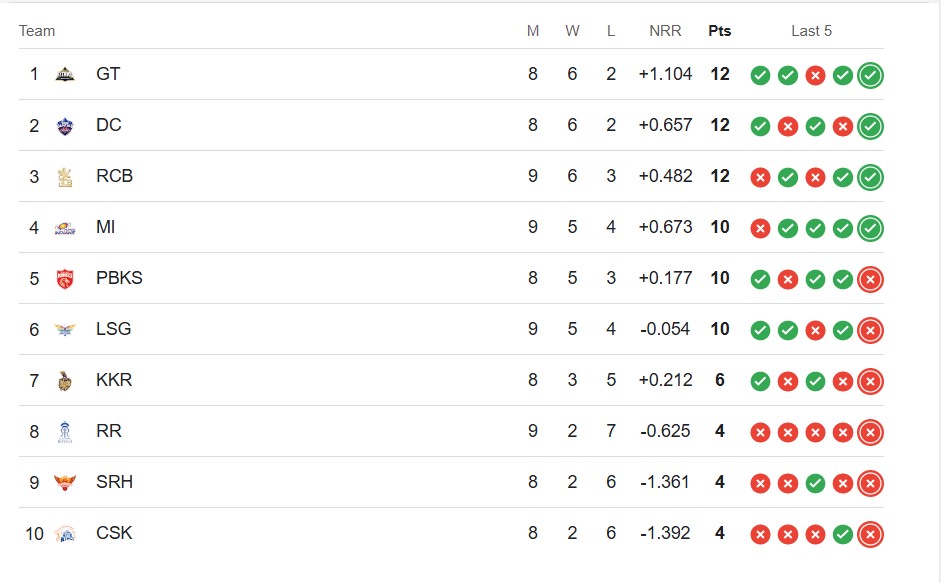The image size is (941, 583).
Task: Open the RR team name link
Action: [109, 431]
